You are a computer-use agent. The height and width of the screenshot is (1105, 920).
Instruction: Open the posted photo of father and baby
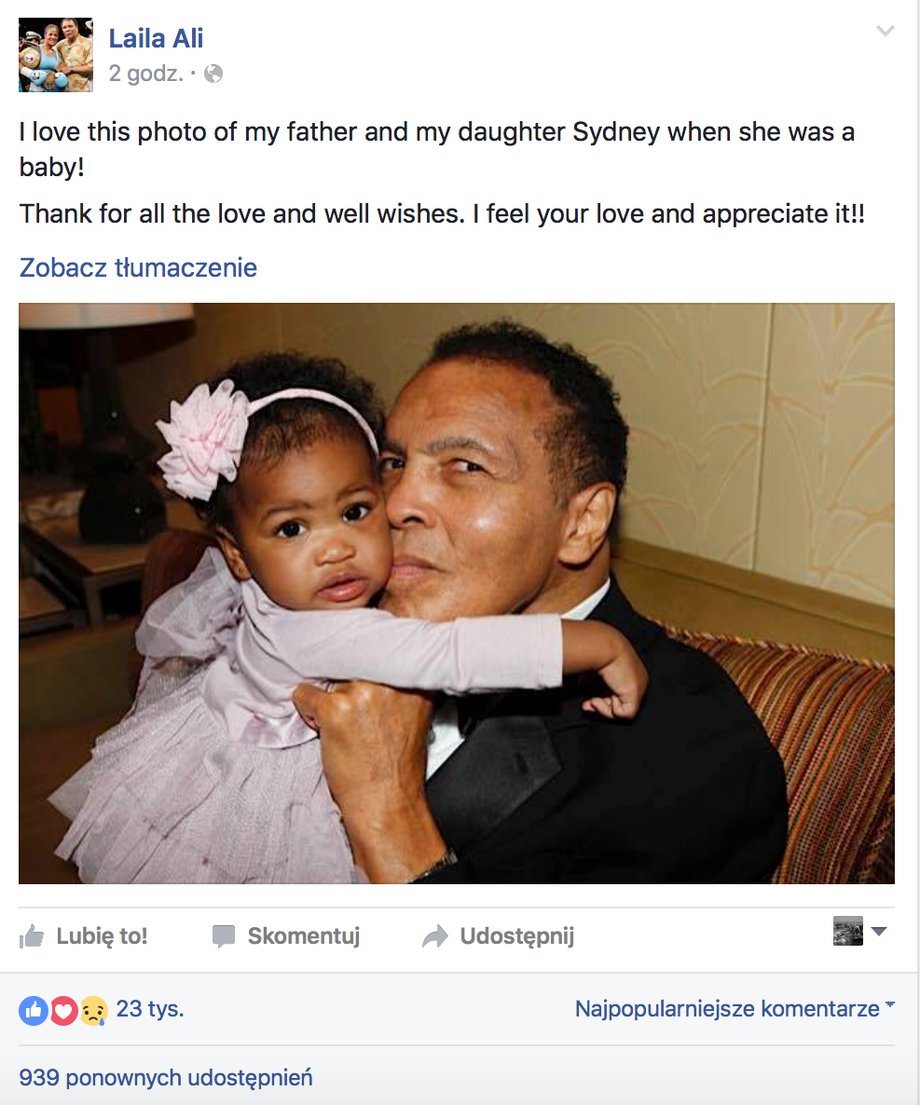tap(457, 593)
